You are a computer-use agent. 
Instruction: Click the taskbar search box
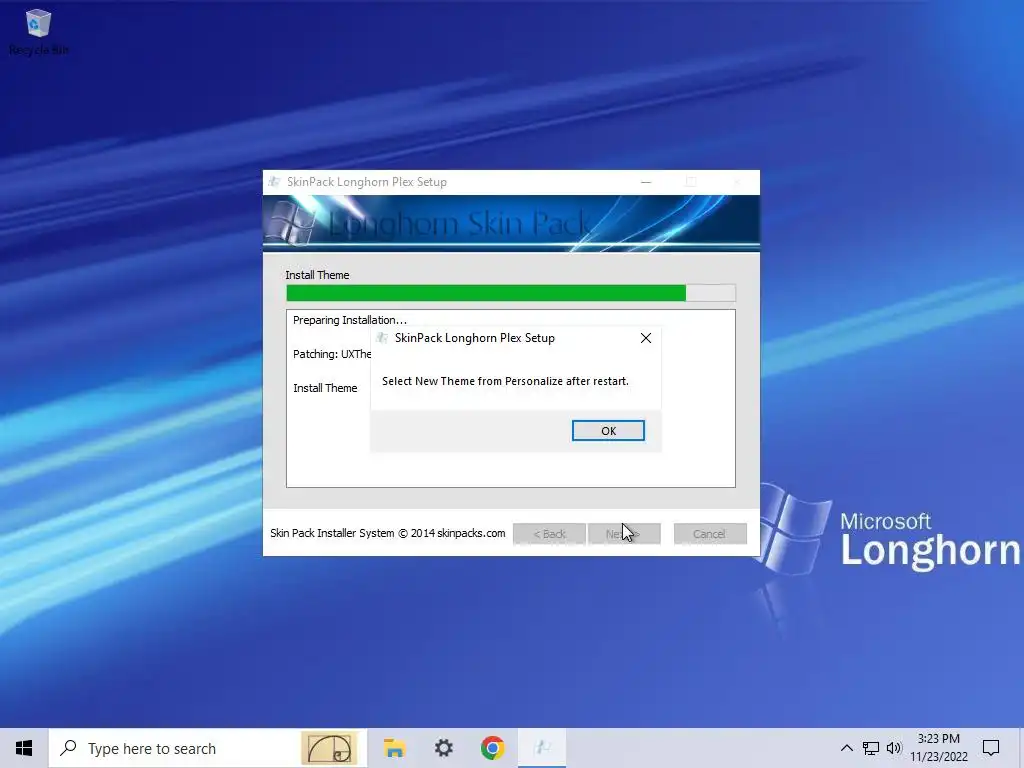(x=208, y=748)
